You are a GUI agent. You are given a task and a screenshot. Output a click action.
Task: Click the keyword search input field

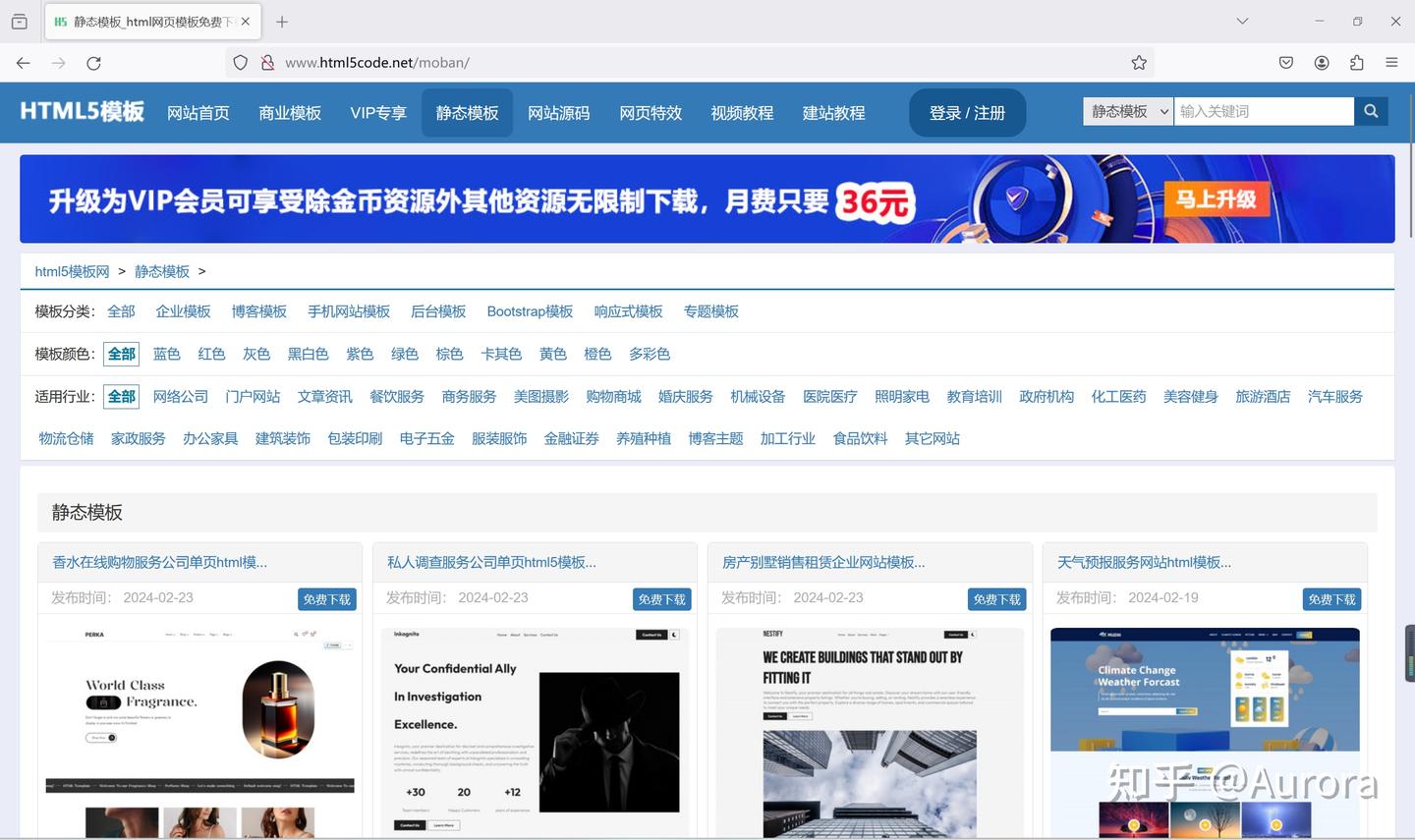[x=1263, y=111]
